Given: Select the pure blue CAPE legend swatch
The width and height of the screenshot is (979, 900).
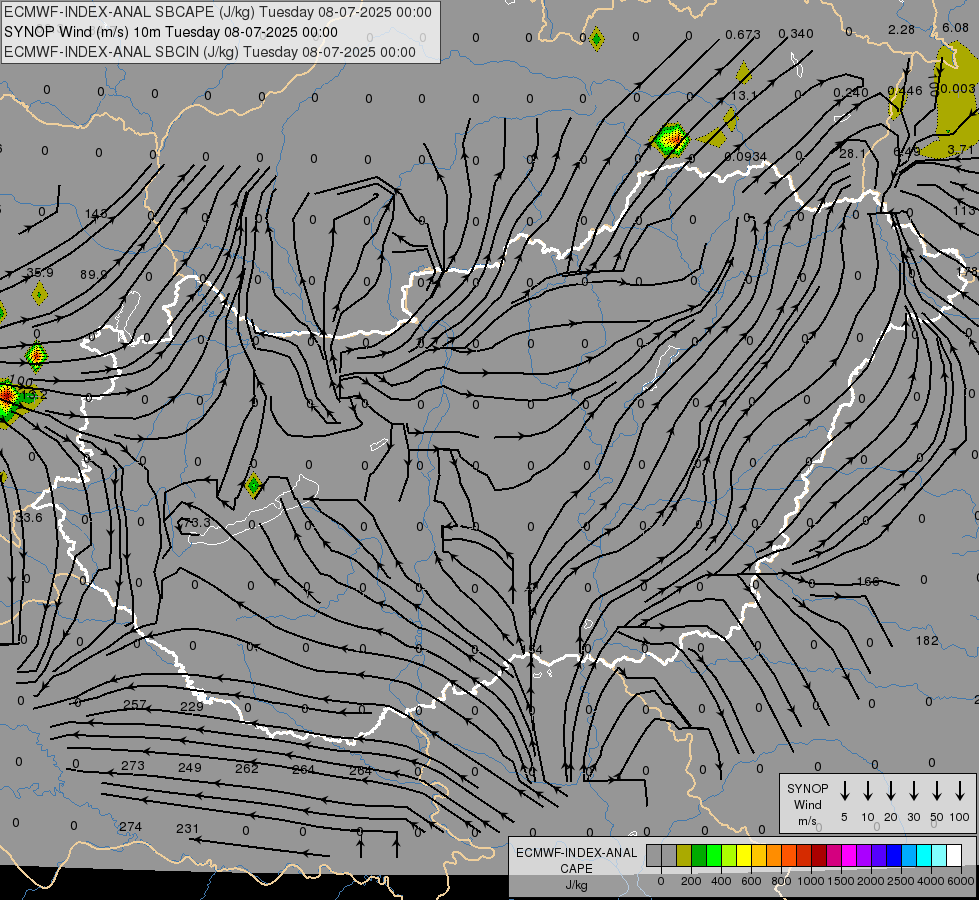Looking at the screenshot, I should click(893, 855).
